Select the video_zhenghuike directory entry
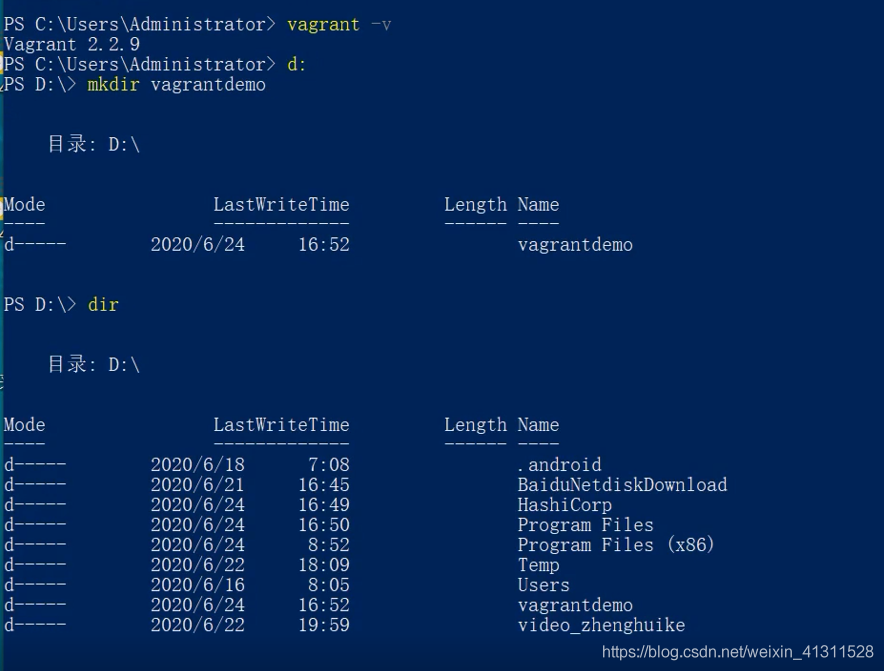This screenshot has height=671, width=884. (601, 625)
